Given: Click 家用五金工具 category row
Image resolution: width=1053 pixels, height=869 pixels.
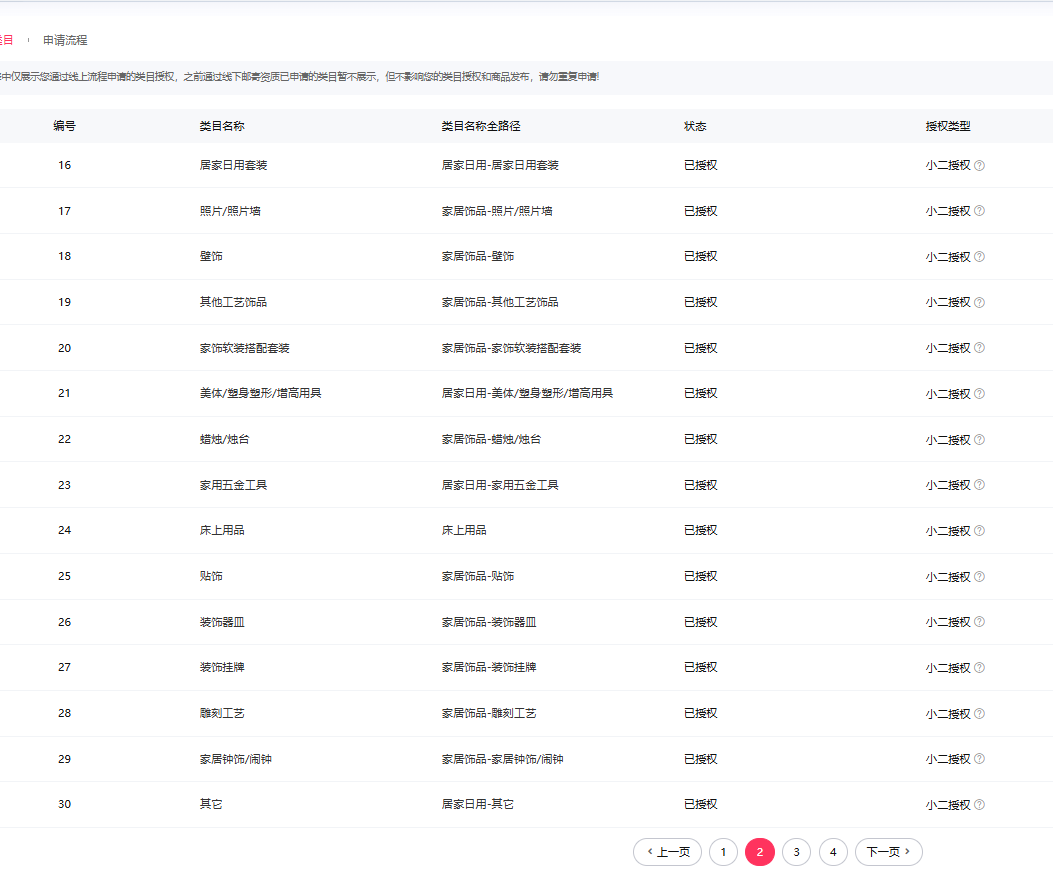Looking at the screenshot, I should tap(233, 485).
